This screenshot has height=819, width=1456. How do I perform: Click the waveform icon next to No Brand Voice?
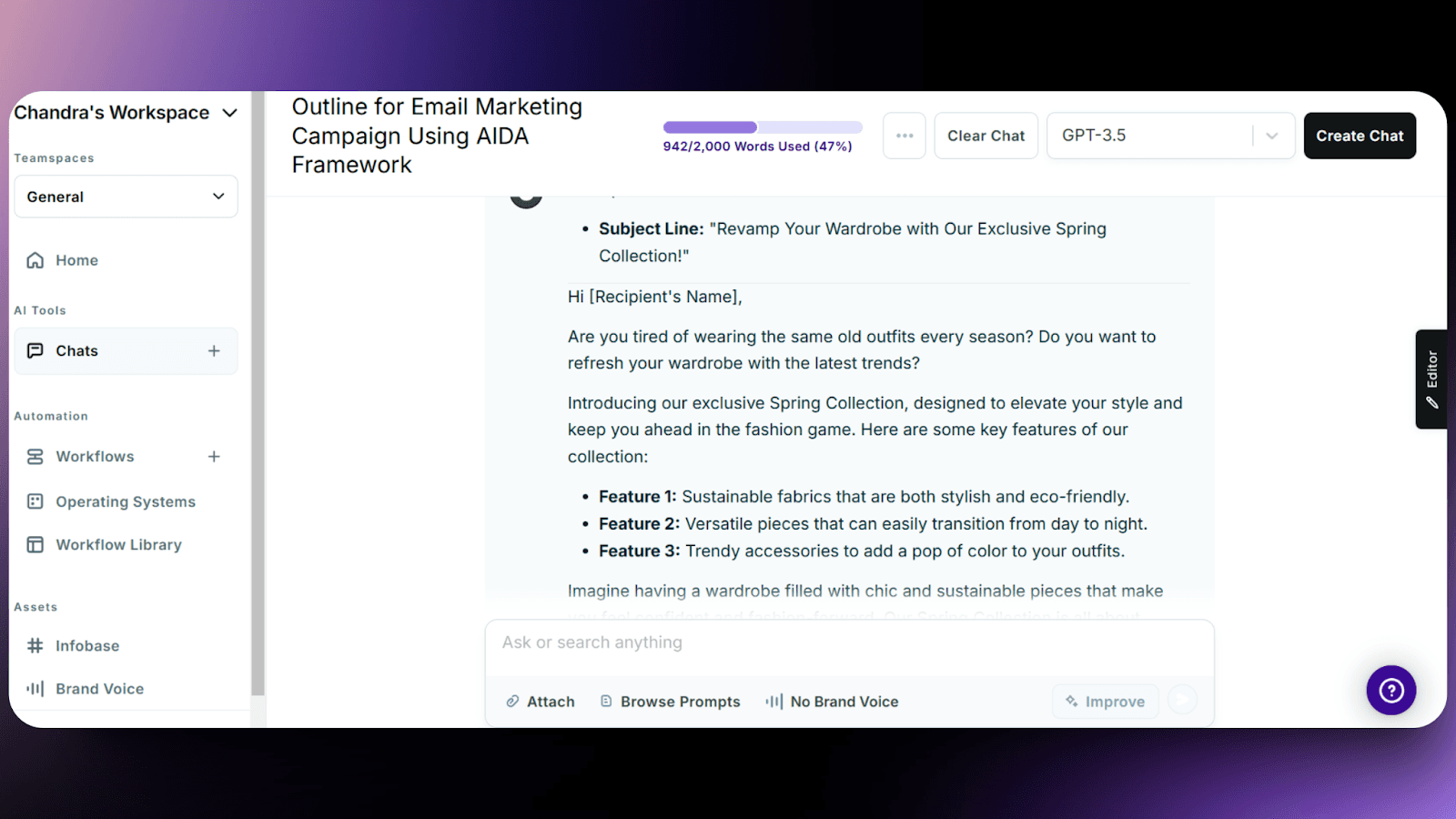774,702
